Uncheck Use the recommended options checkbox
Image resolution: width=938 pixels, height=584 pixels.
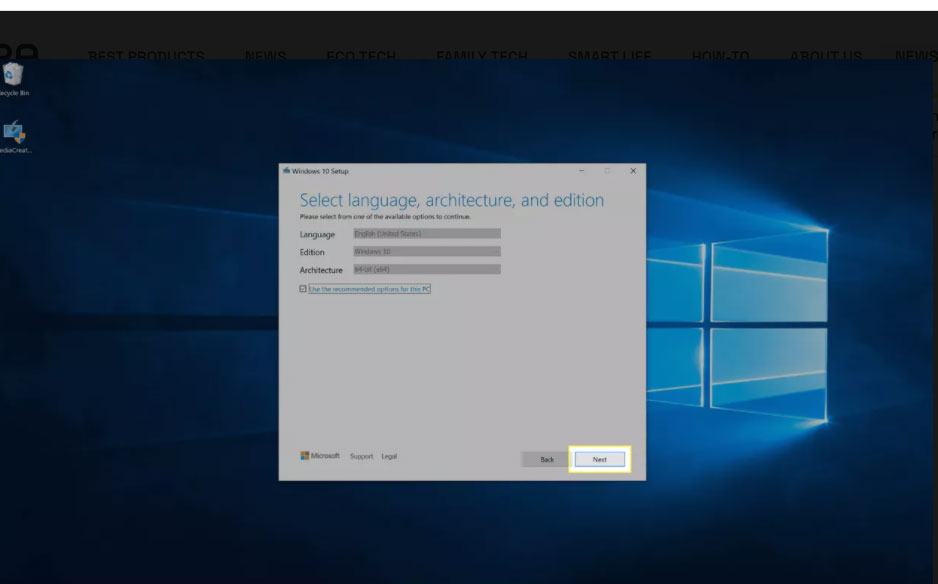[x=303, y=289]
